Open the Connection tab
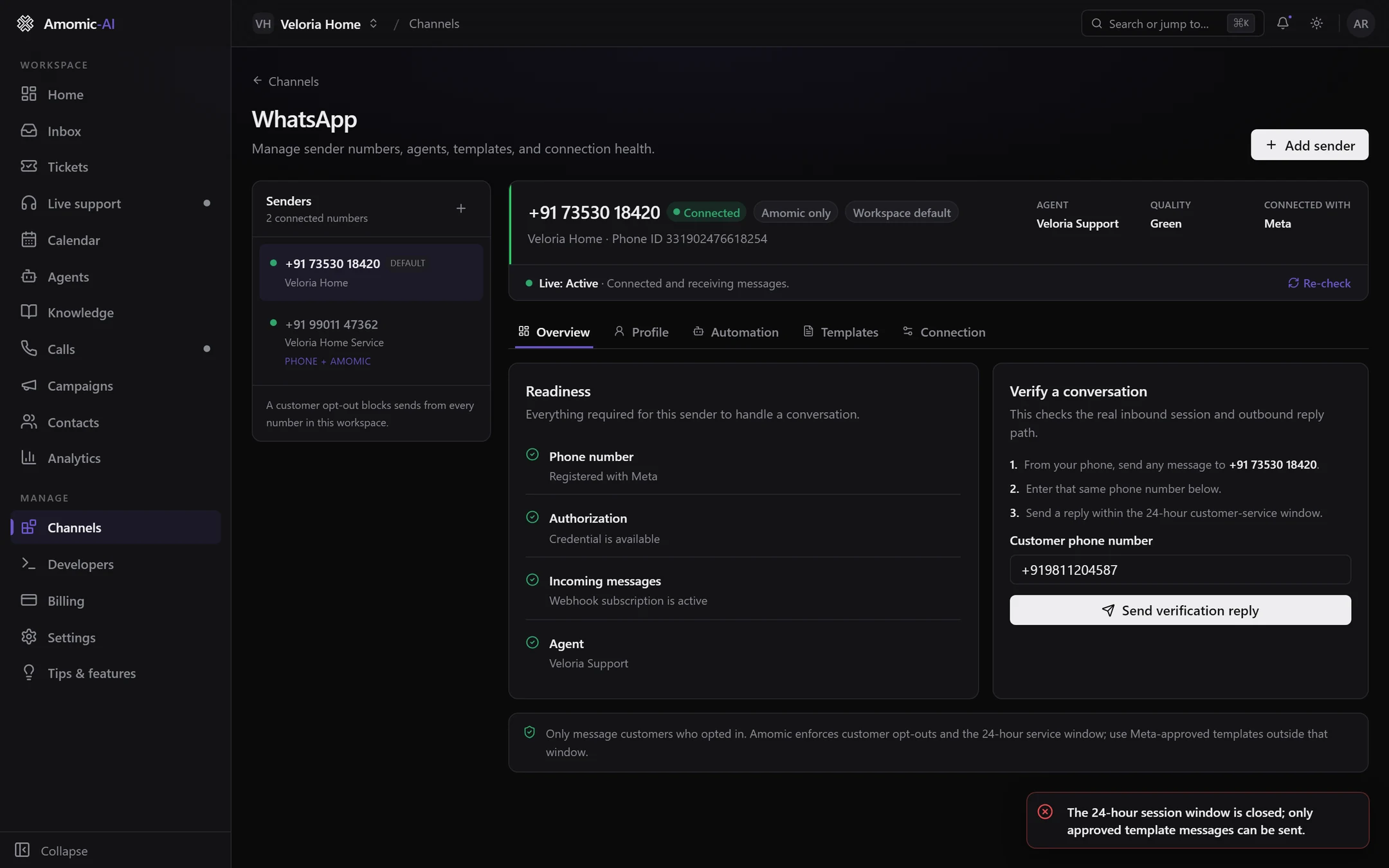Screen dimensions: 1389x868 pyautogui.click(x=944, y=332)
